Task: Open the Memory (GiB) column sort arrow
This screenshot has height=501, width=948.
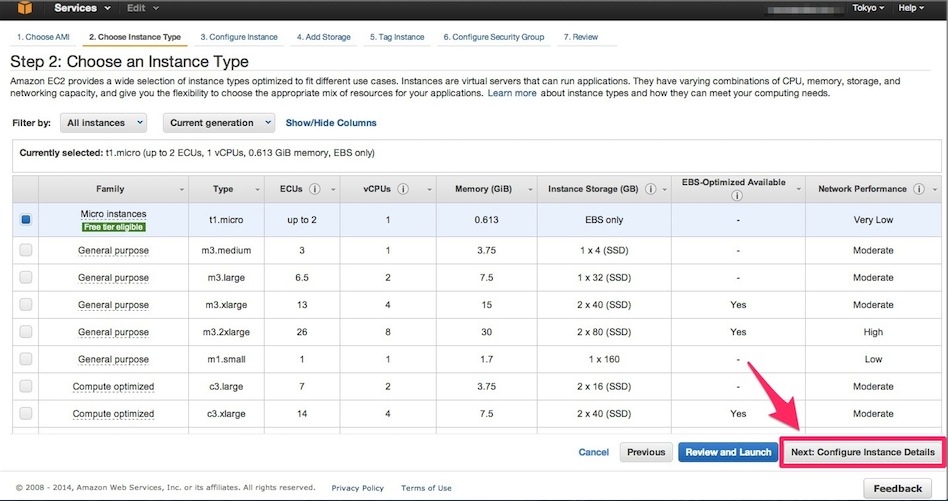Action: click(522, 189)
